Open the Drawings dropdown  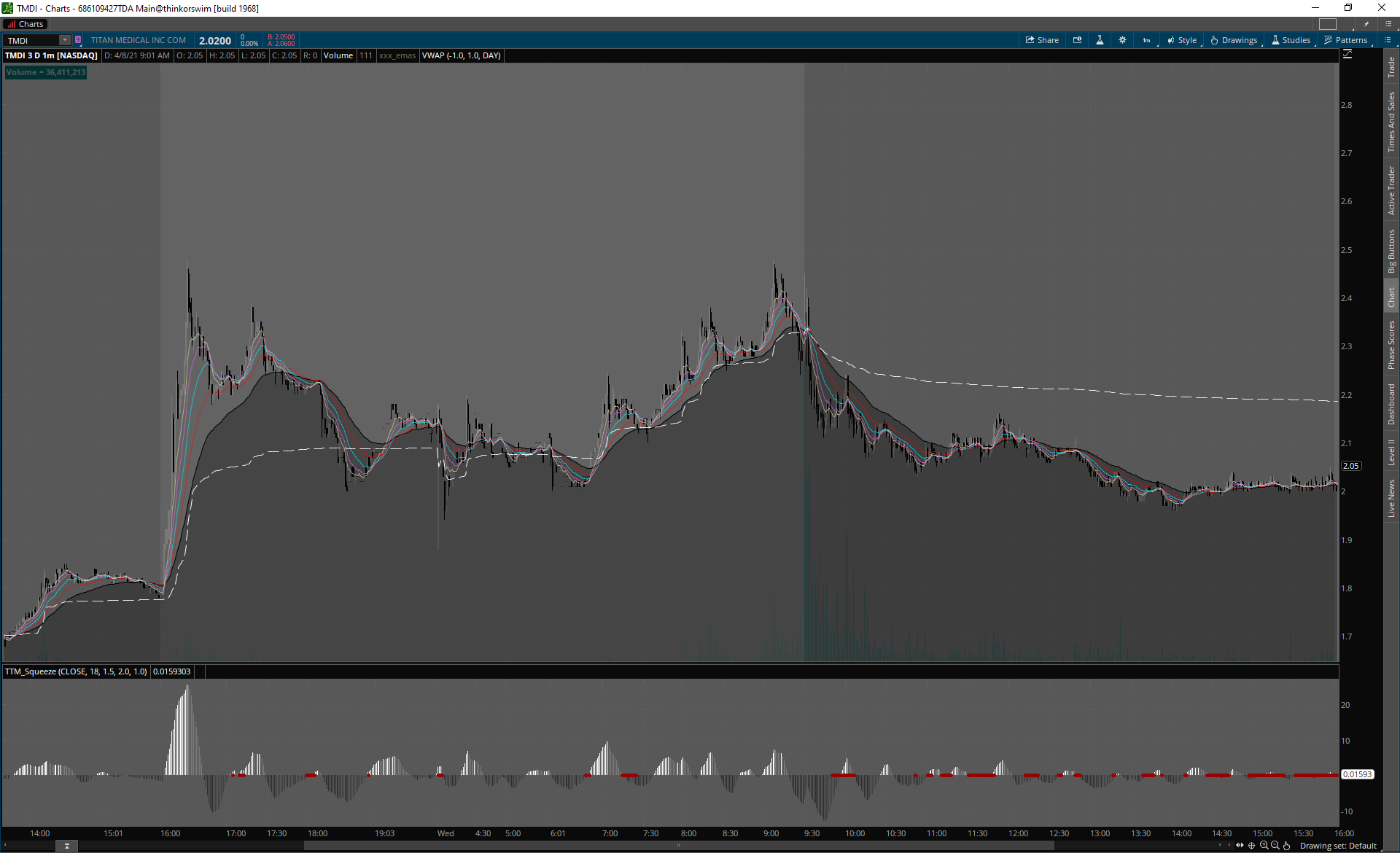1234,40
